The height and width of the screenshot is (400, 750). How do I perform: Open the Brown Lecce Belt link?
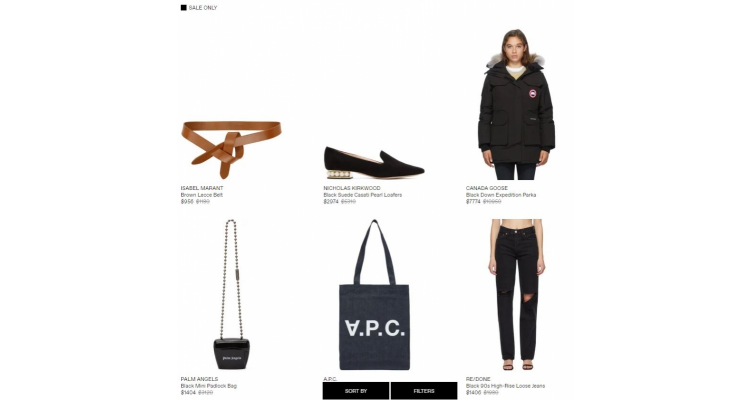201,195
